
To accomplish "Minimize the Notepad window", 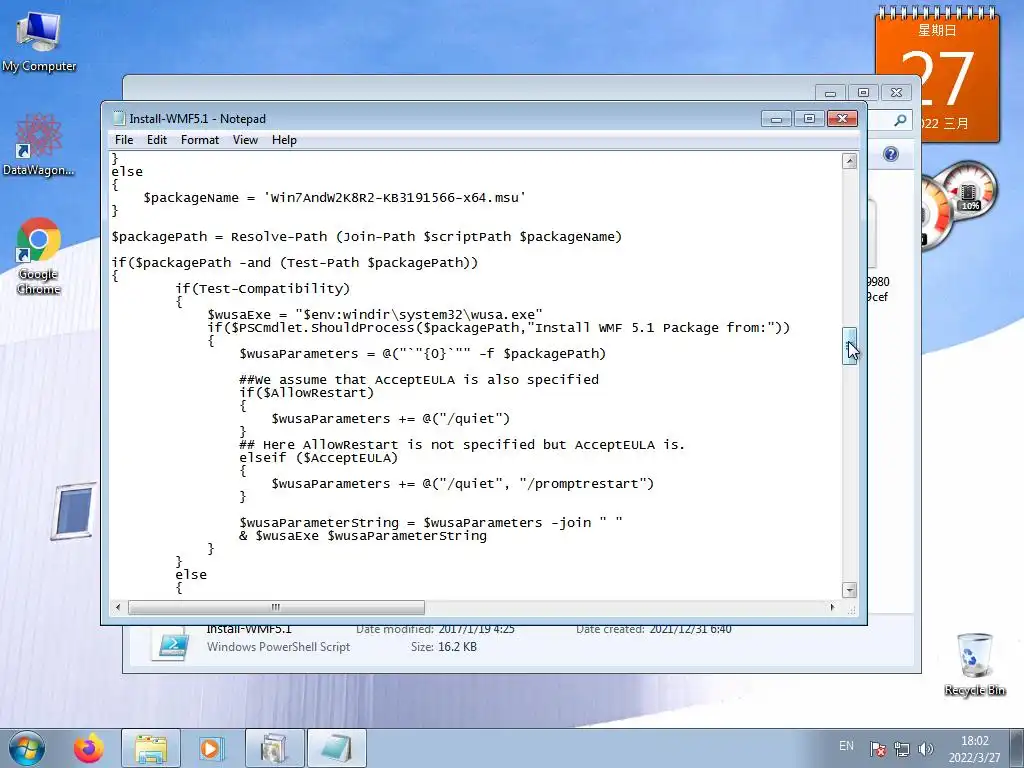I will (776, 119).
